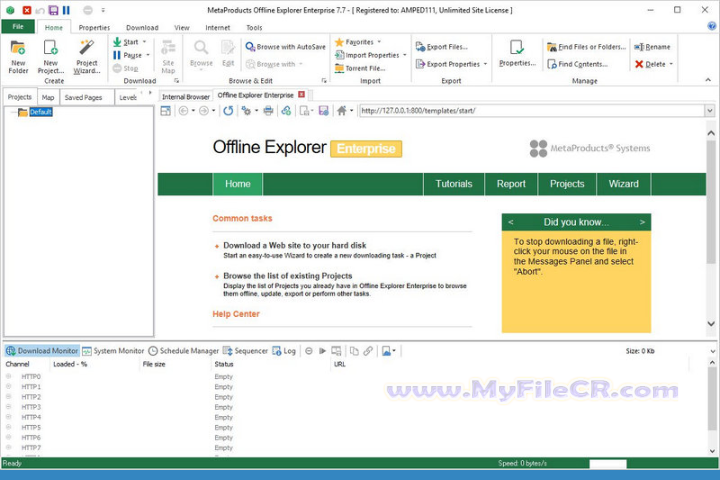Open the Sequencer panel
The height and width of the screenshot is (480, 720).
click(245, 351)
